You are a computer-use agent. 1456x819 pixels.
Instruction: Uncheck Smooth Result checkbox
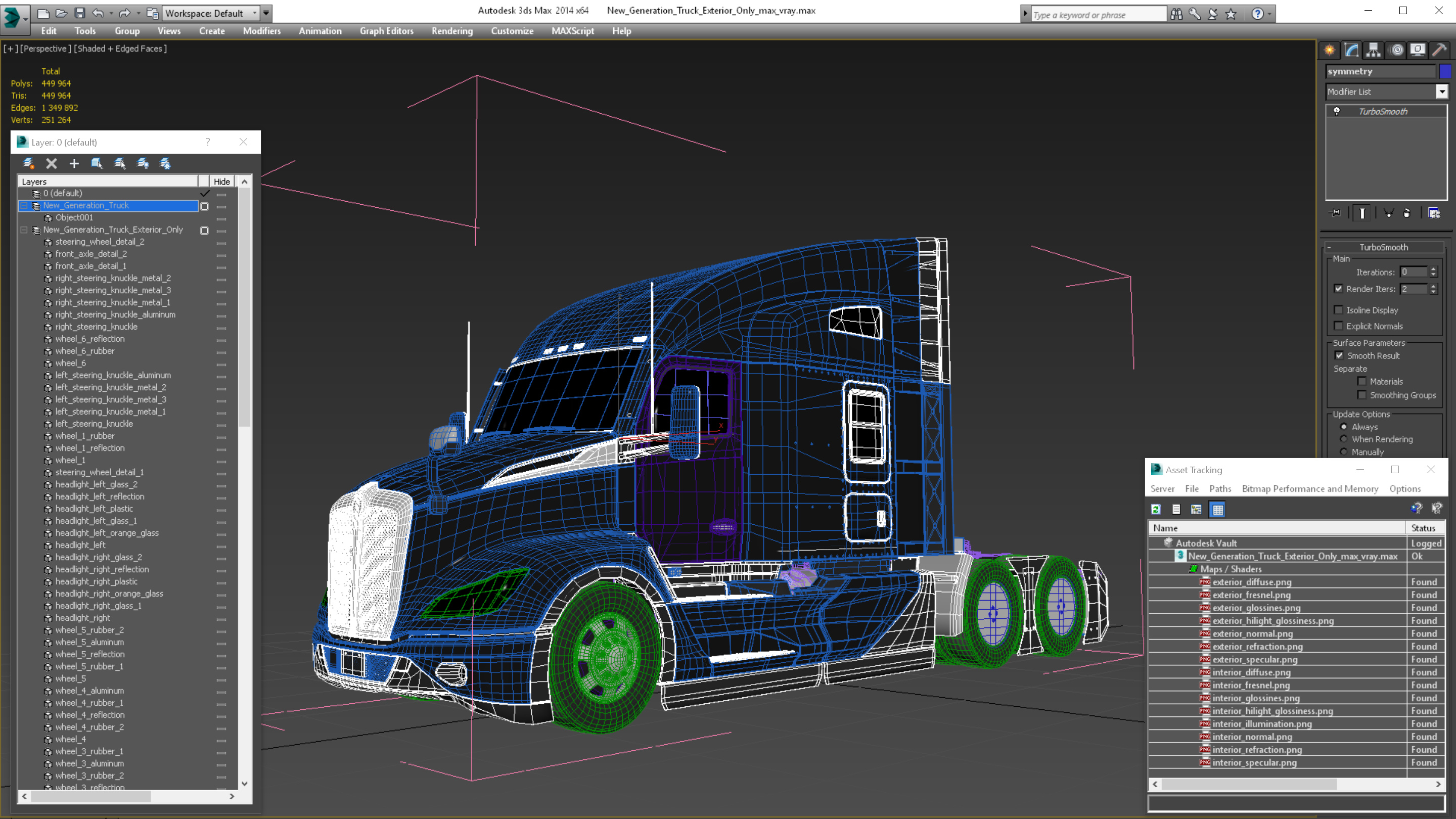pos(1339,355)
